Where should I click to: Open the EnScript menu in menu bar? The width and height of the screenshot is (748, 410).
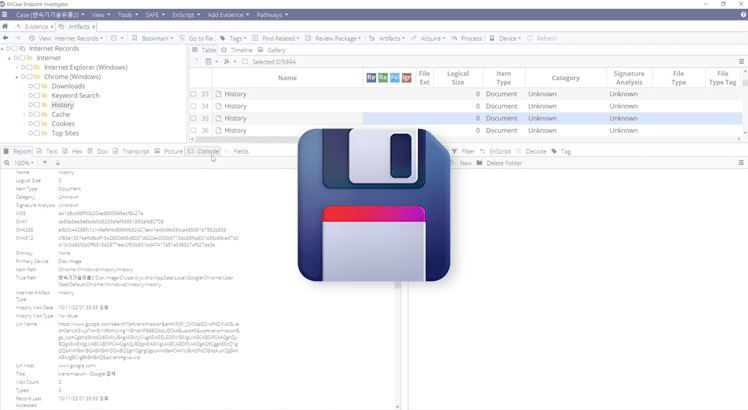pyautogui.click(x=186, y=15)
